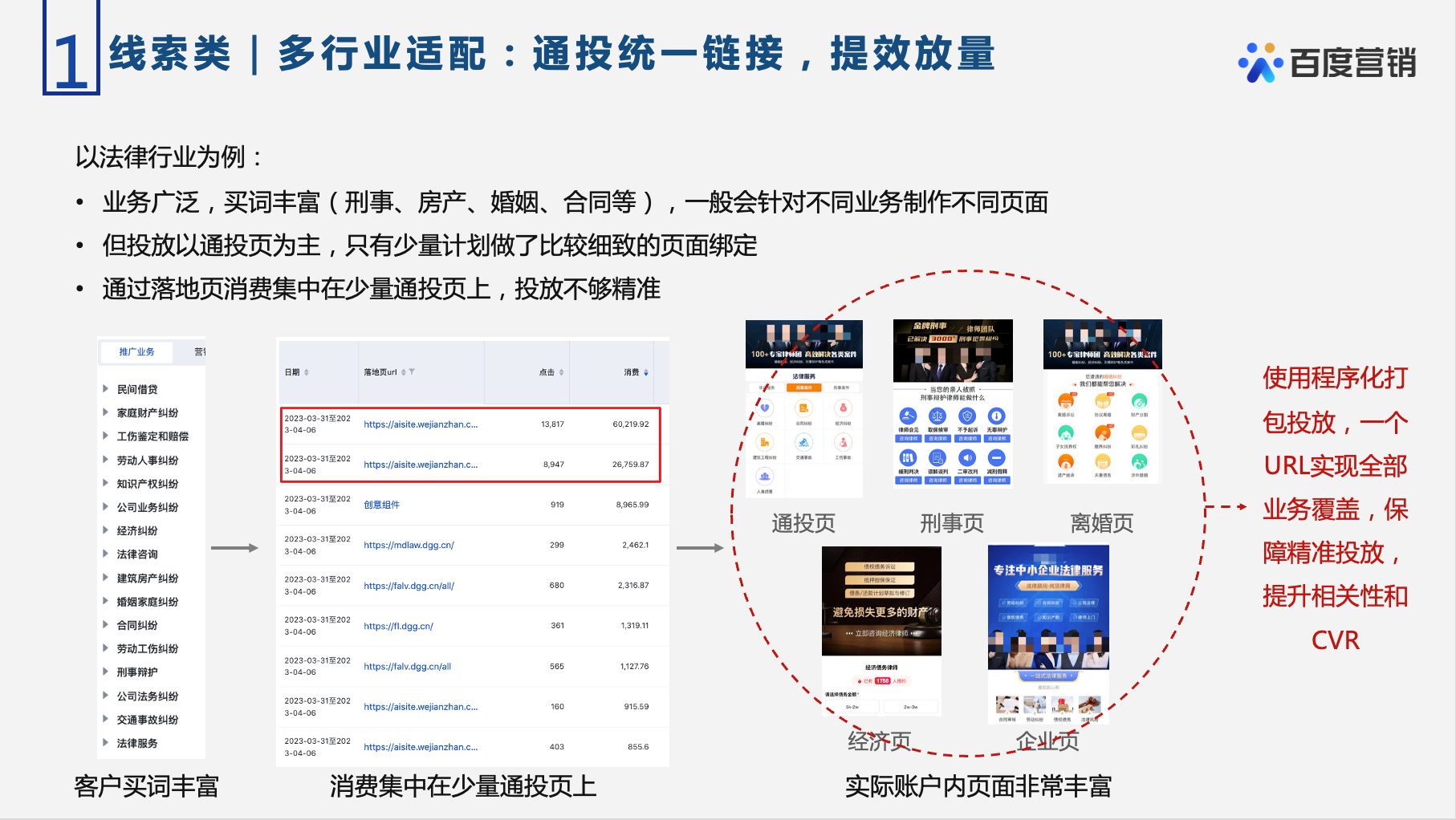Click the 律师会见 gavel icon
This screenshot has height=820, width=1456.
click(908, 416)
